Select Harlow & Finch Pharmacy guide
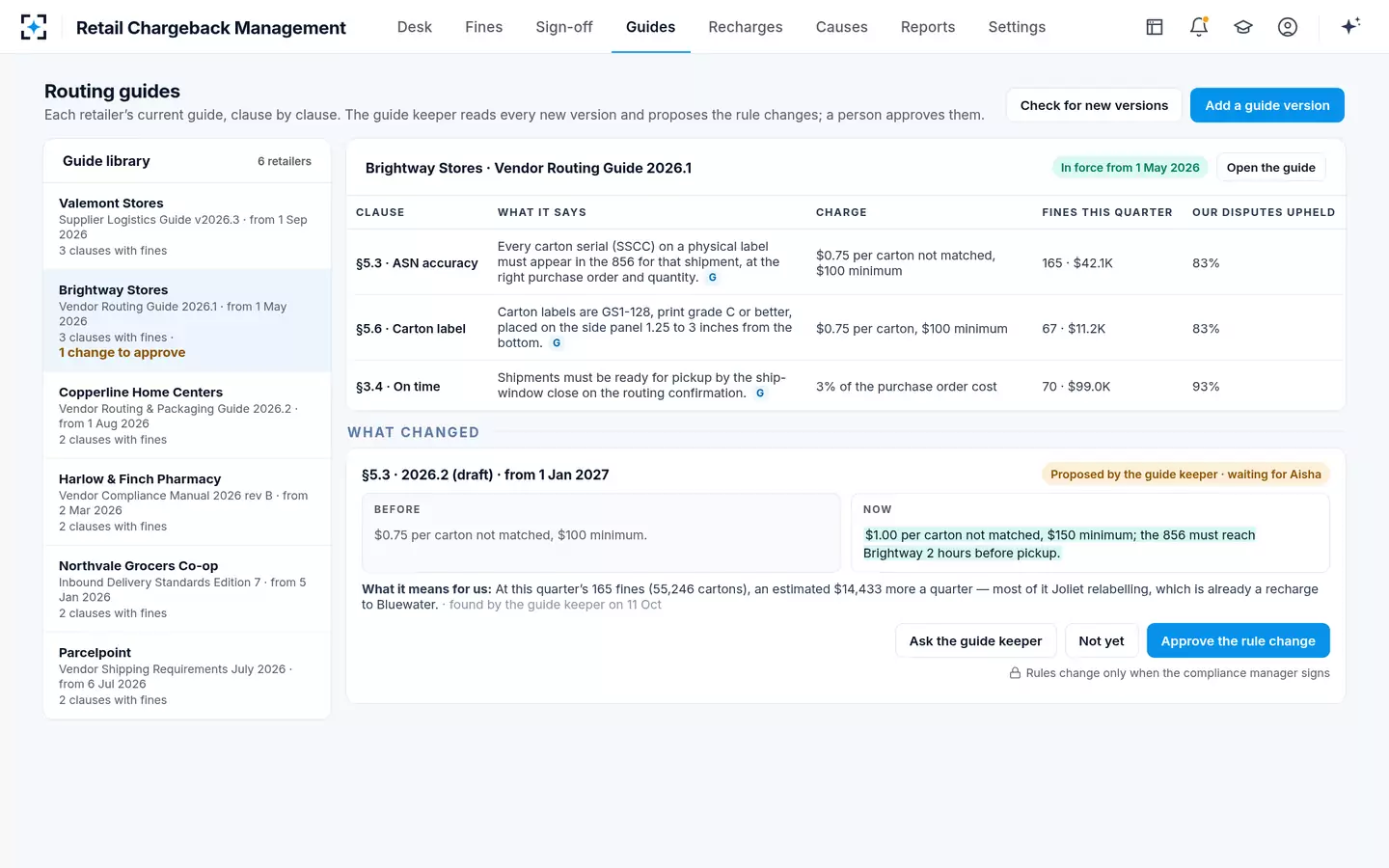This screenshot has height=868, width=1389. pyautogui.click(x=187, y=502)
